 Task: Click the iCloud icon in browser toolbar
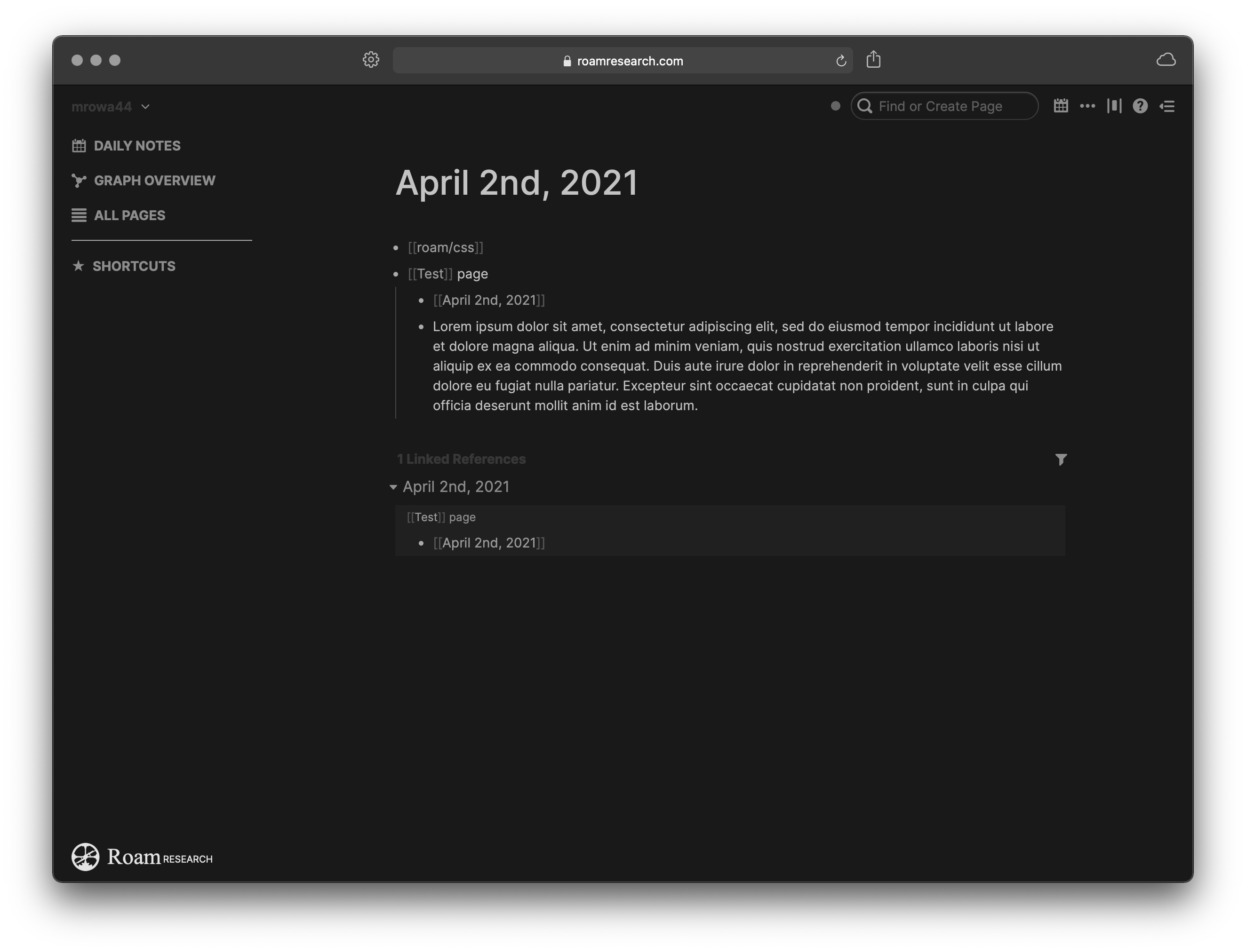1166,59
